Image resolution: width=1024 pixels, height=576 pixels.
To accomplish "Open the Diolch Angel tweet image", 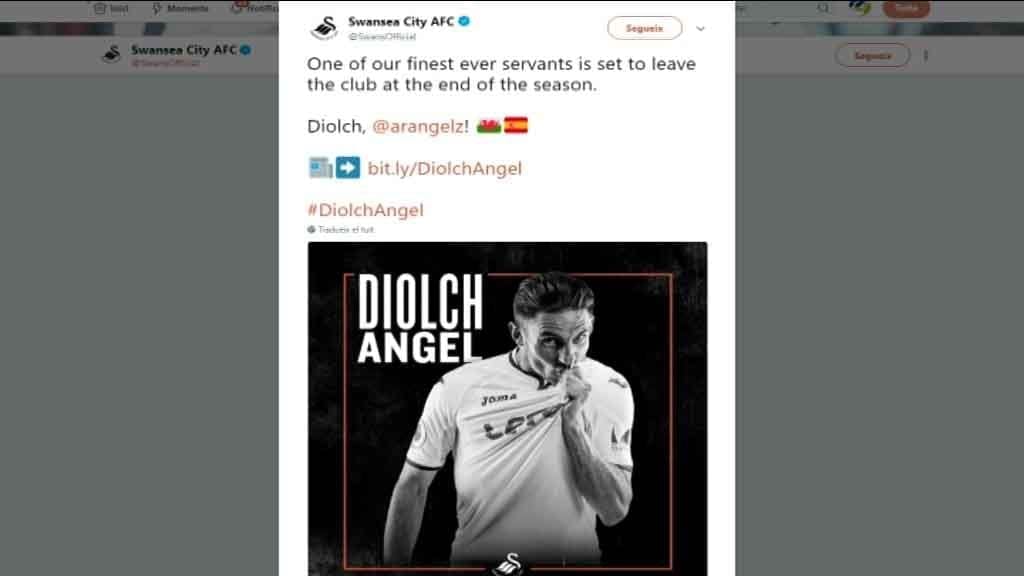I will click(x=507, y=409).
